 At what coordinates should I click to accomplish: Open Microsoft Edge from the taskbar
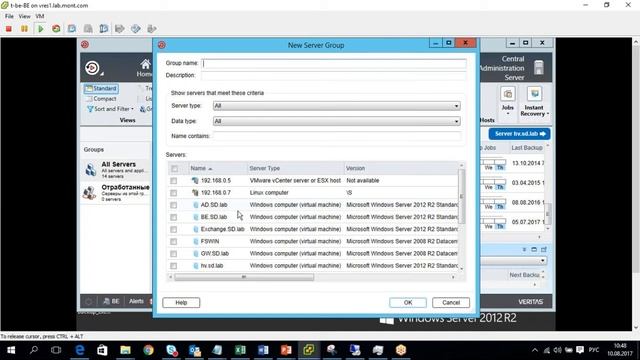click(x=80, y=350)
